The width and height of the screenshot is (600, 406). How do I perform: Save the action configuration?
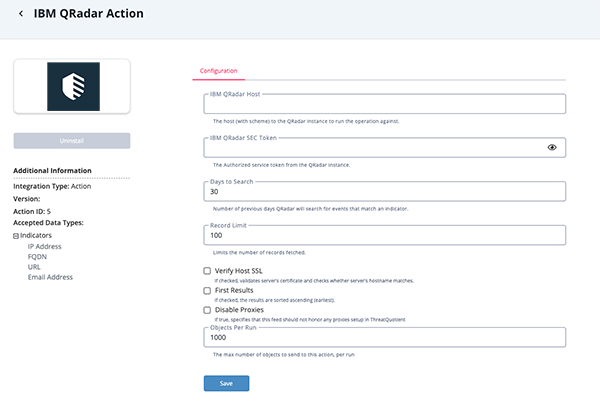point(227,383)
